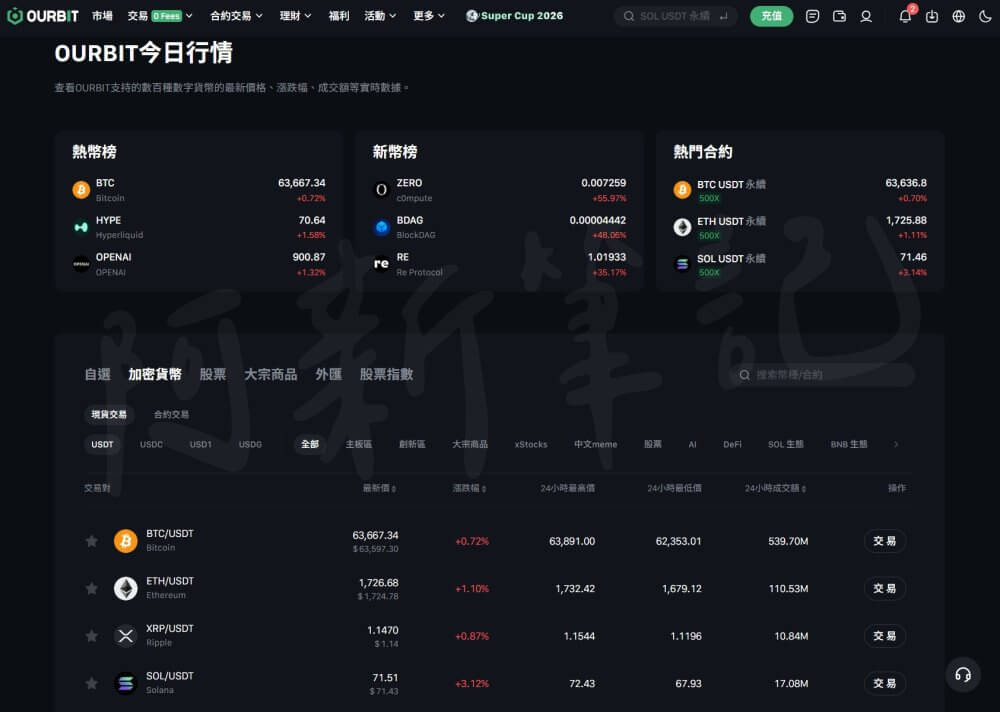Switch to the 外匯 tab

328,375
